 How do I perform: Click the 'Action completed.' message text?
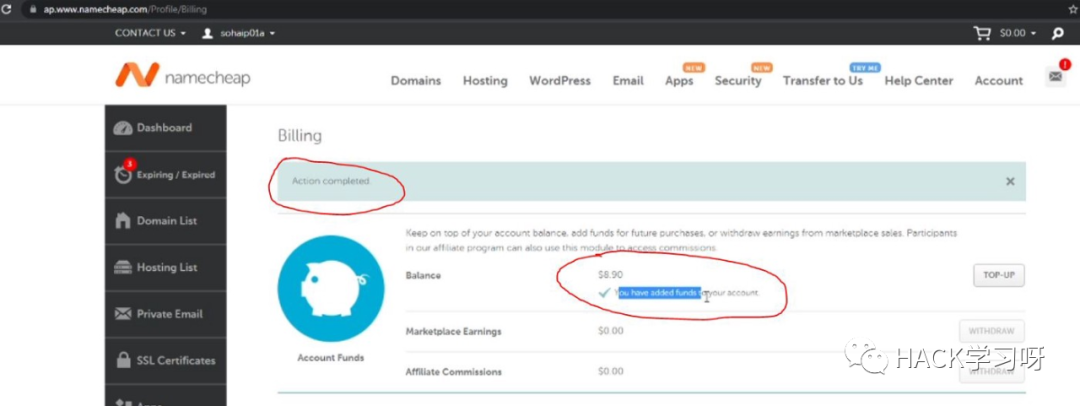click(331, 181)
